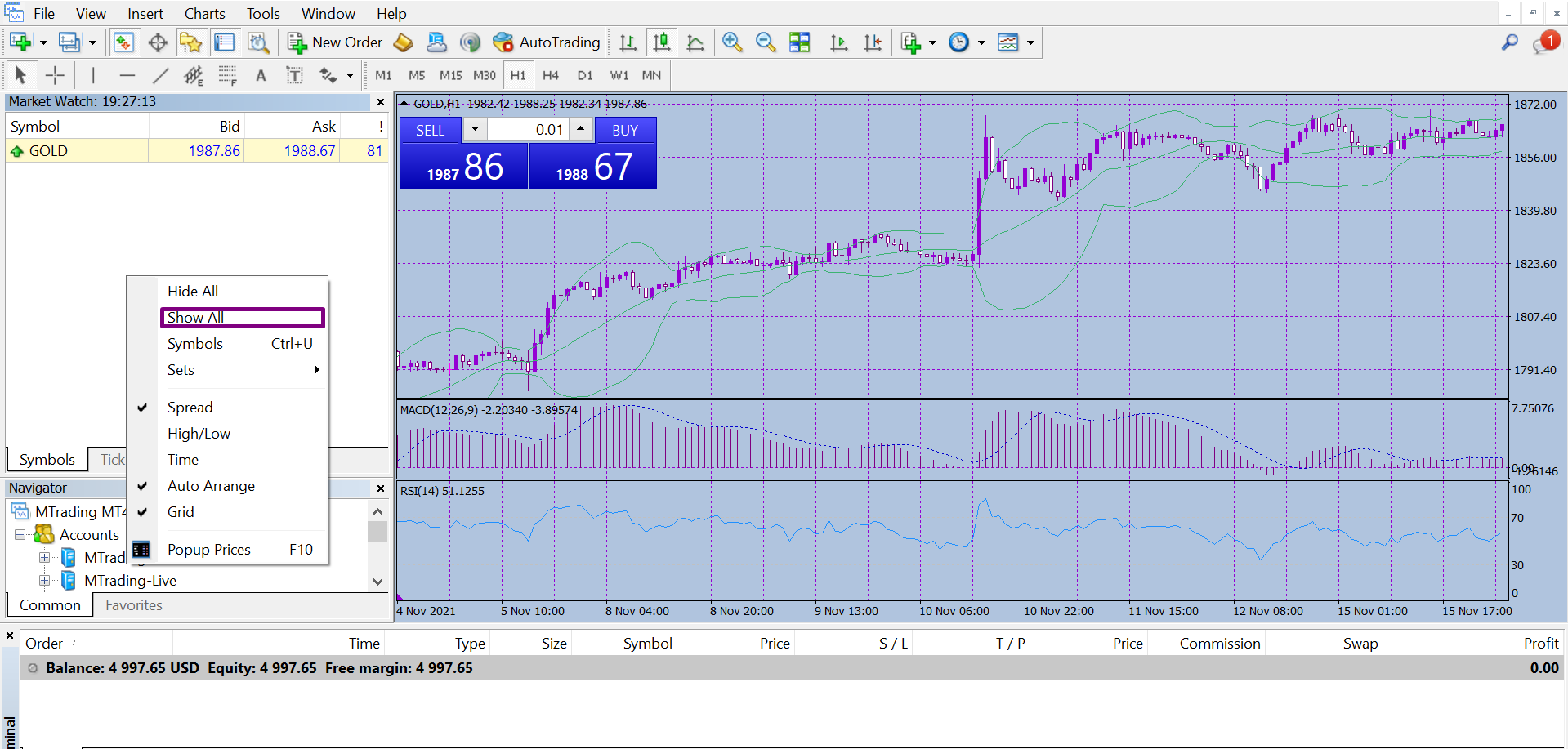Image resolution: width=1568 pixels, height=749 pixels.
Task: Click the BUY one-click trading button
Action: [625, 130]
